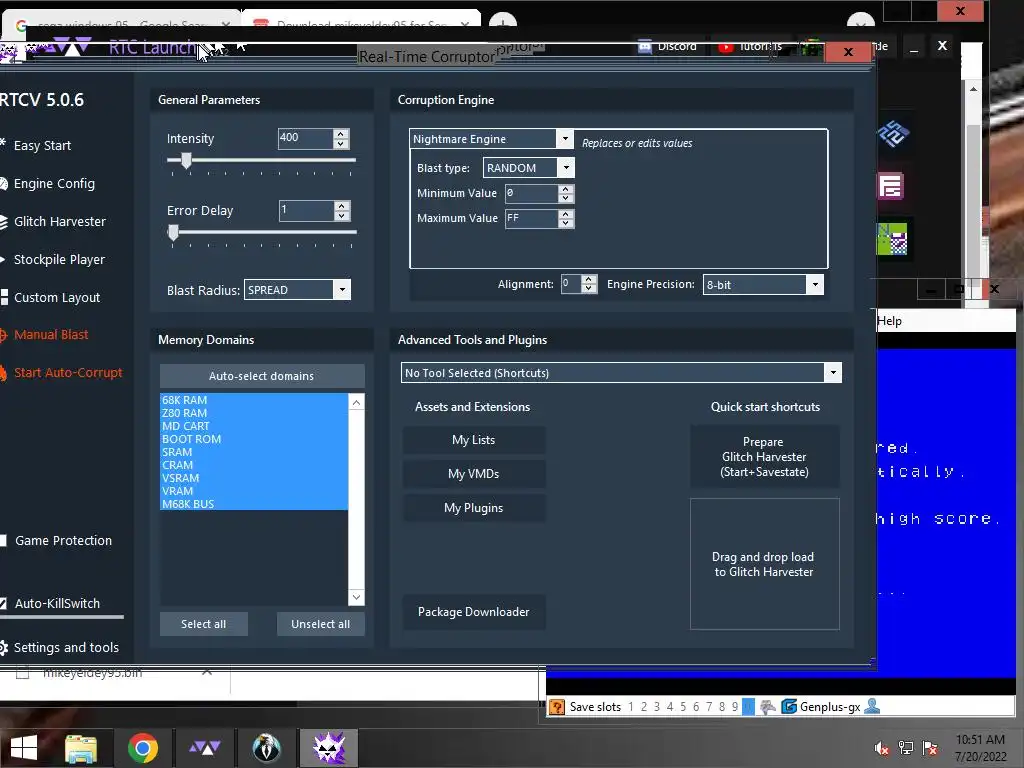Open the Help menu in the emulator
This screenshot has width=1024, height=768.
pyautogui.click(x=889, y=321)
